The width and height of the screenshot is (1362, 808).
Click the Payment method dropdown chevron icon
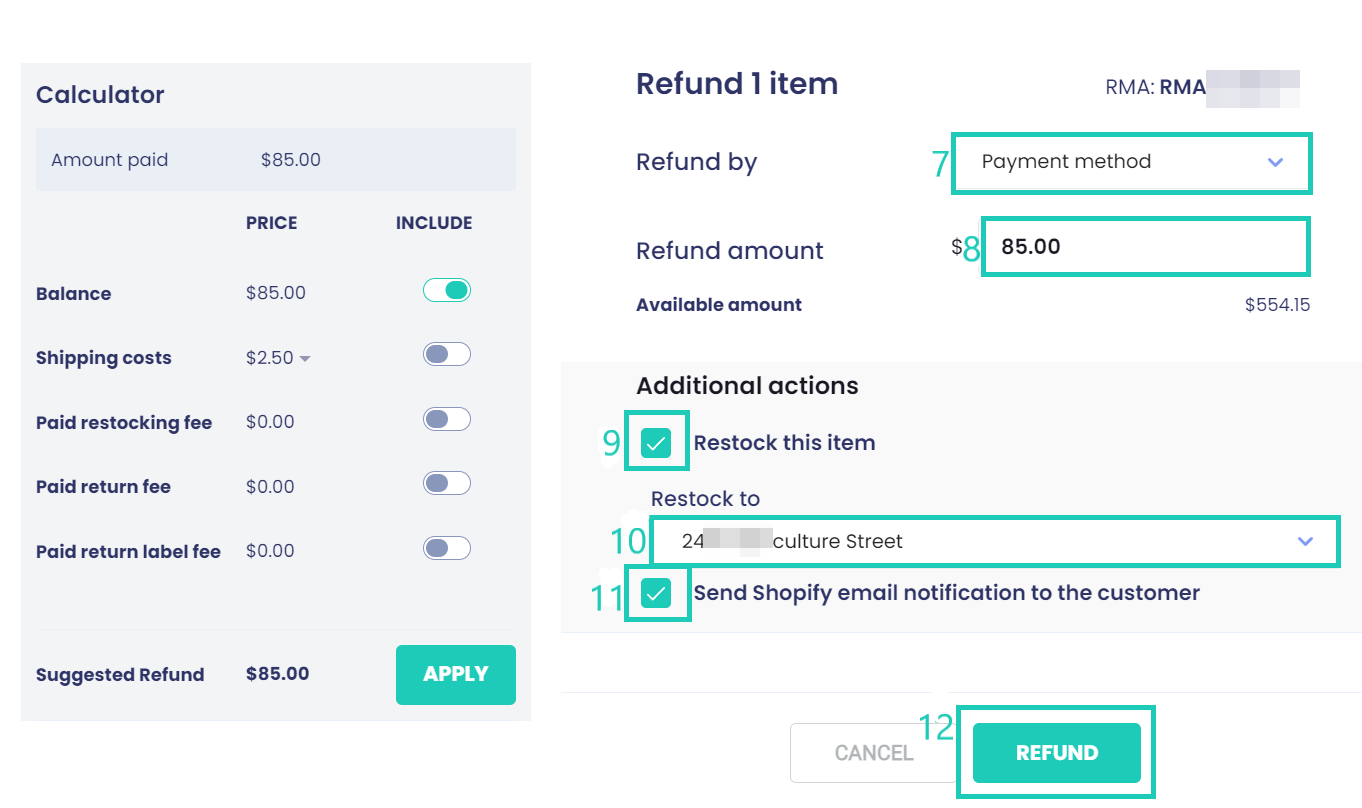(x=1277, y=162)
